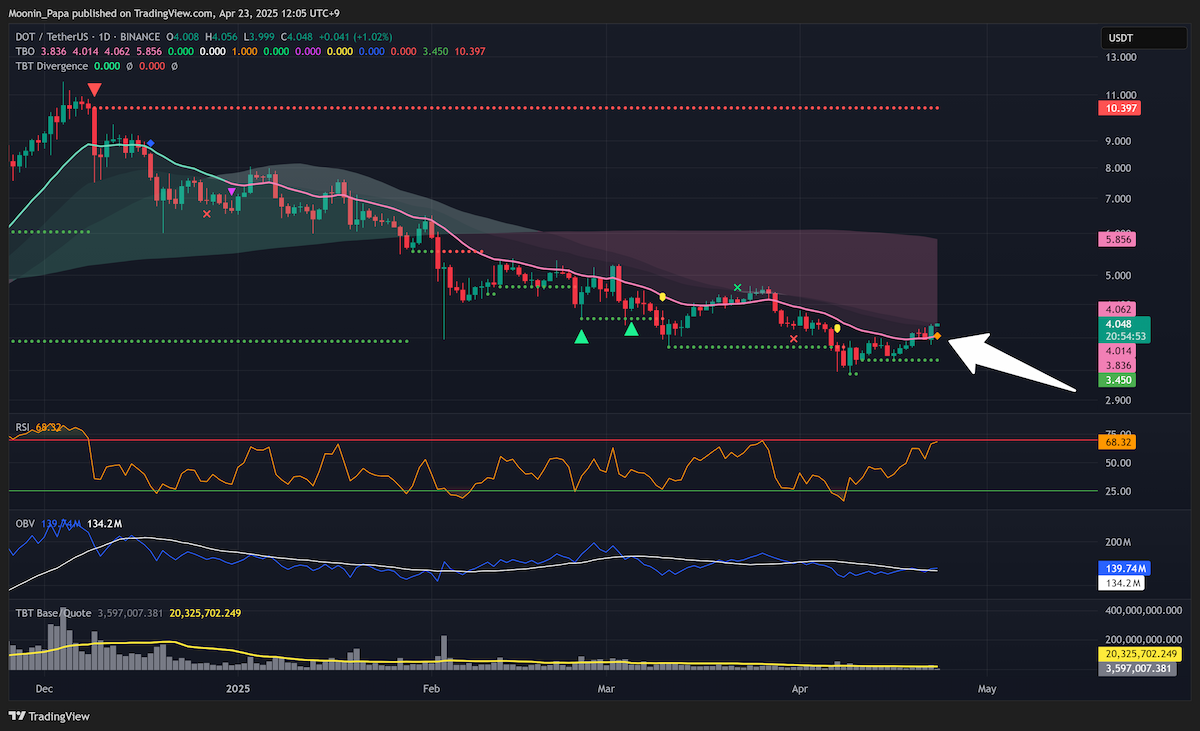Select the TBT Base / Quote legend label
This screenshot has width=1200, height=731.
(54, 612)
